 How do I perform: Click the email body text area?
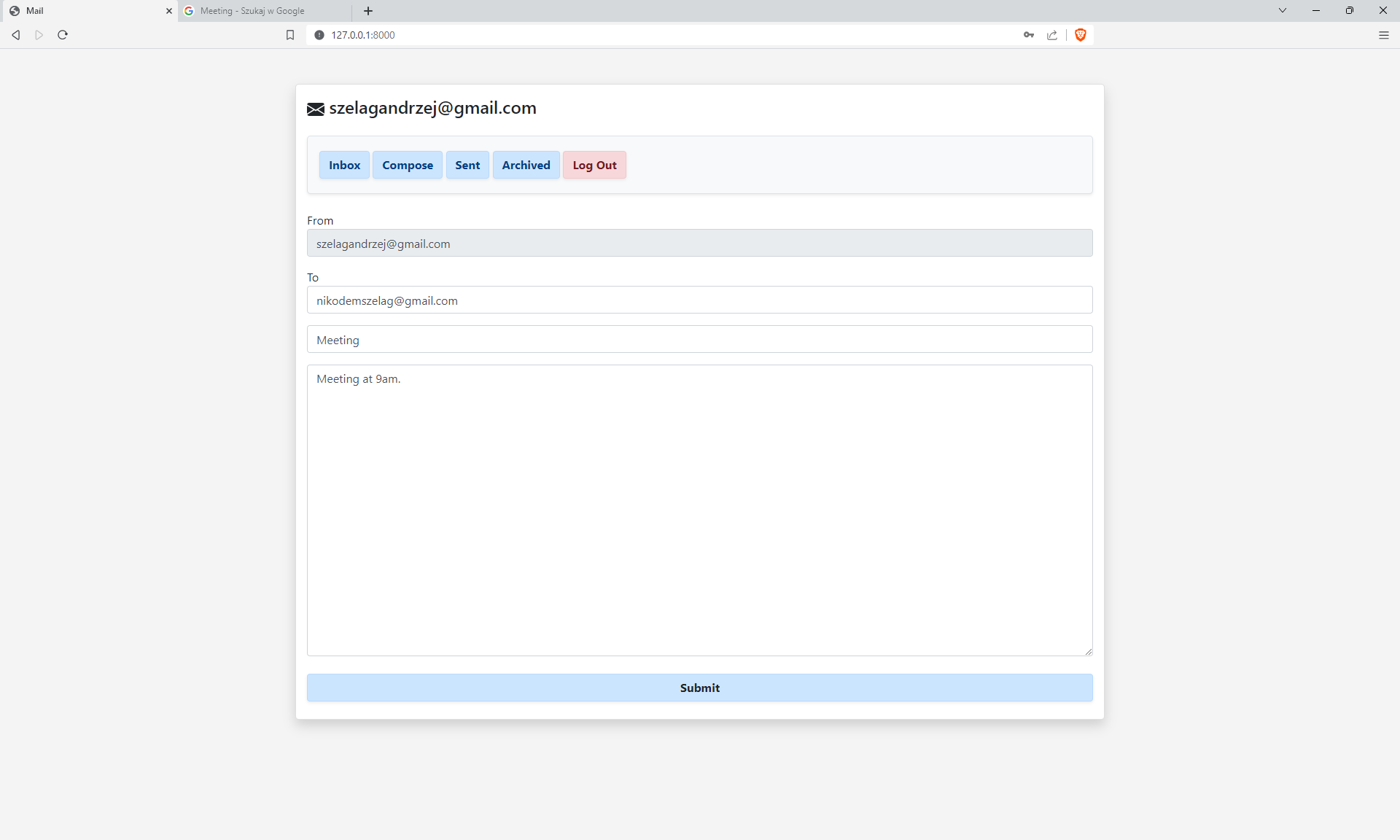699,510
